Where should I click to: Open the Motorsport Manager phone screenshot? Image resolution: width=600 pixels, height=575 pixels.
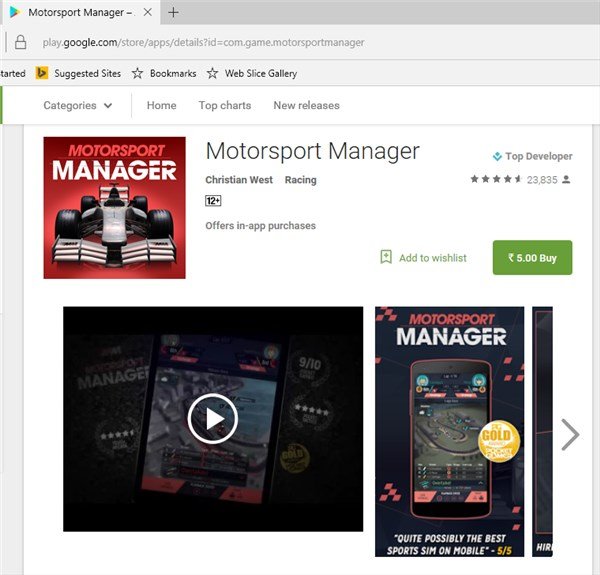450,431
